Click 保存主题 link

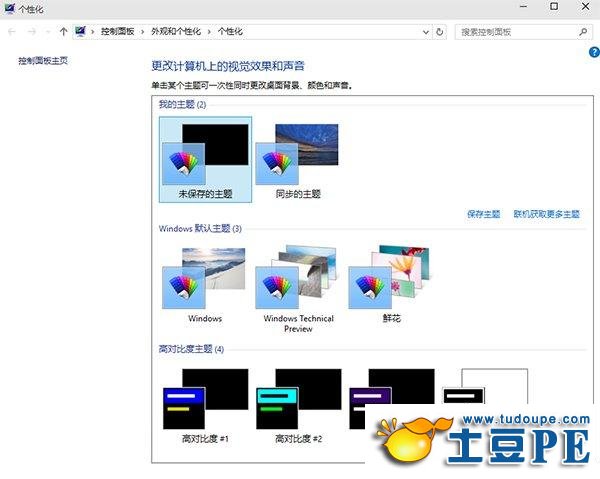(x=484, y=214)
